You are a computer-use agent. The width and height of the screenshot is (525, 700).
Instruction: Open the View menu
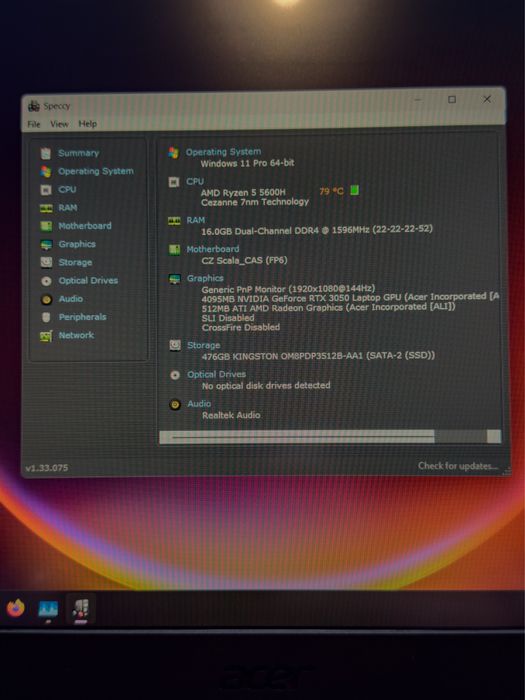point(59,124)
